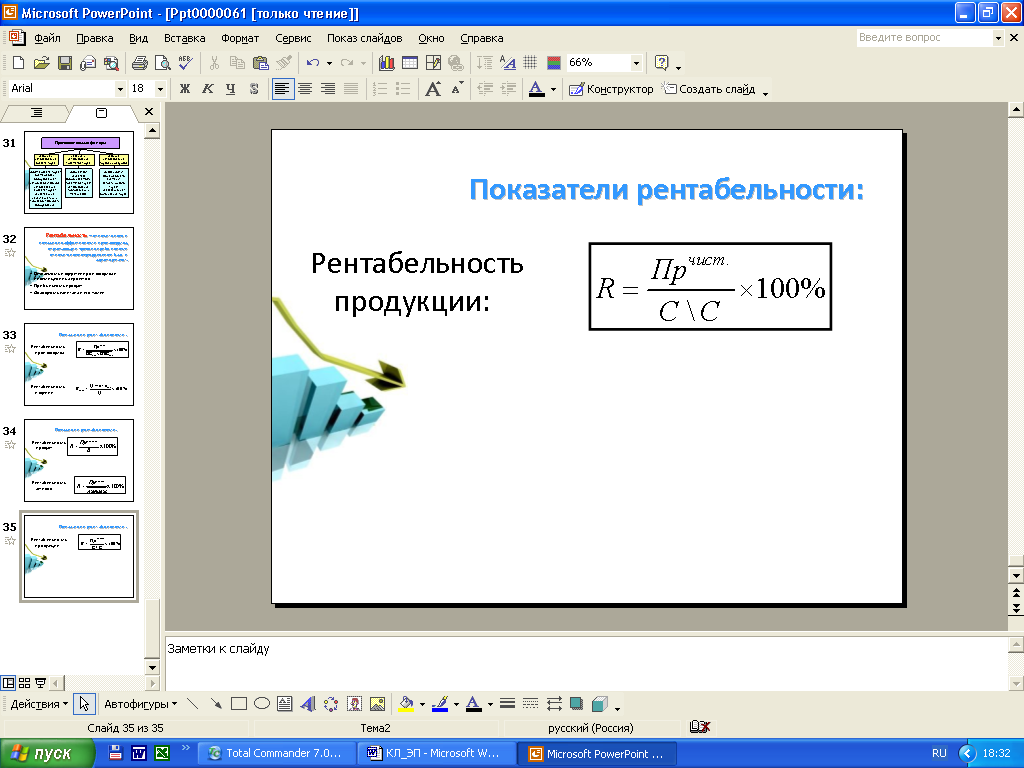Select the Oval drawing tool
The image size is (1024, 768).
tap(262, 704)
